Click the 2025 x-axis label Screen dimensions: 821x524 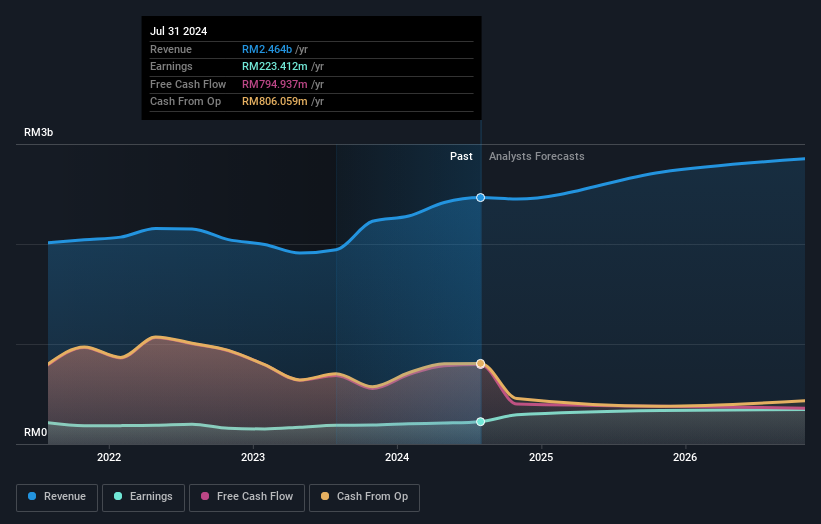pos(541,457)
